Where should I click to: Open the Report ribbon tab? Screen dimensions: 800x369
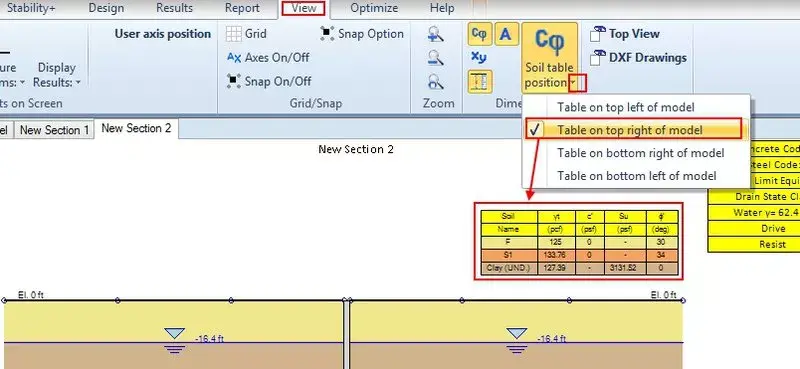242,8
